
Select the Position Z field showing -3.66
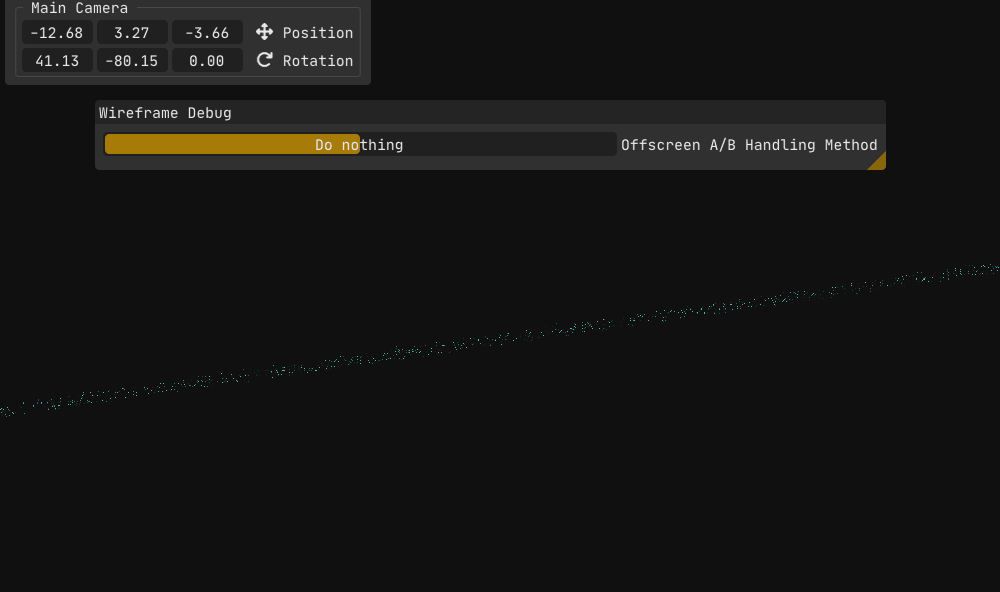(207, 33)
